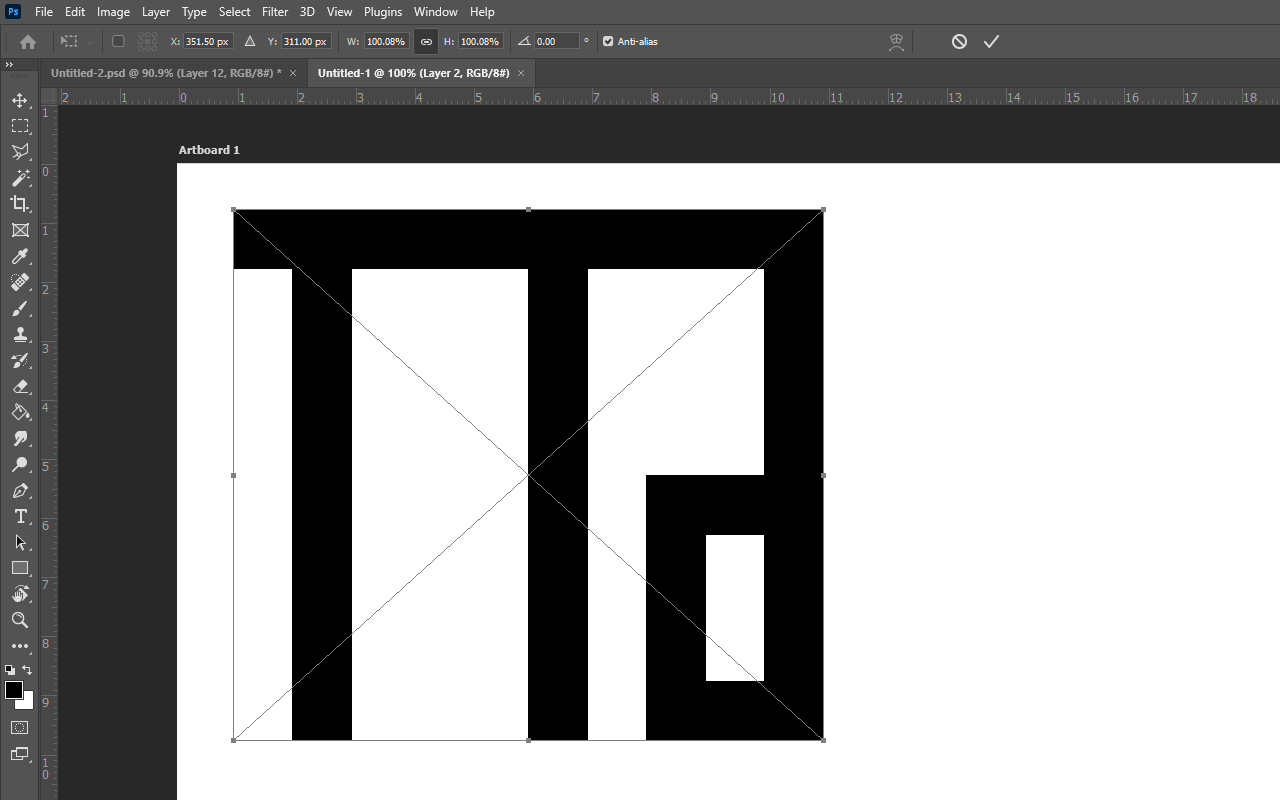The width and height of the screenshot is (1280, 800).
Task: Select the Crop tool
Action: tap(20, 204)
